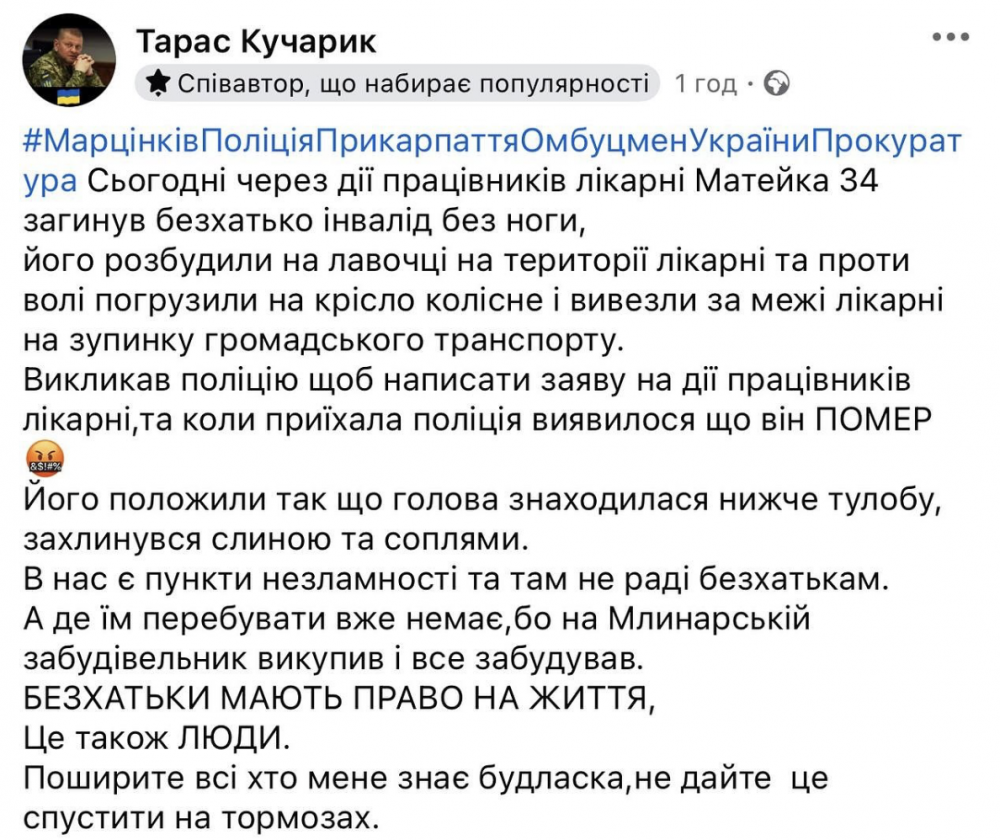Open Тарас Кучарик's profile picture
1000x840 pixels.
pos(68,62)
